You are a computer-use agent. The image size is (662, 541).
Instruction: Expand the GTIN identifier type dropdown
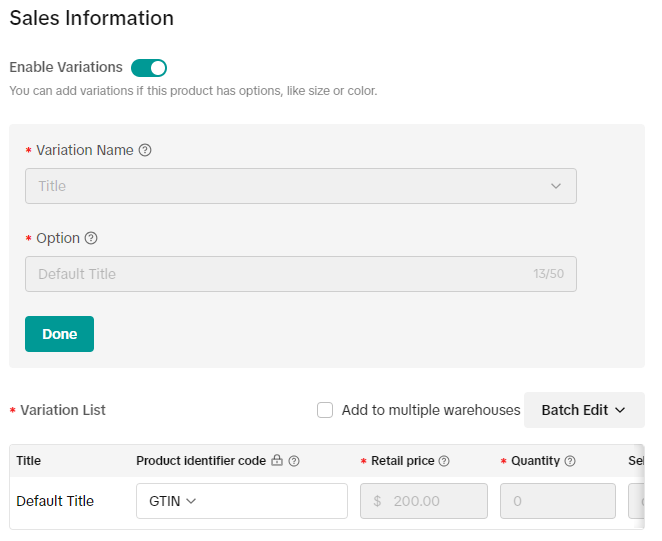(166, 501)
